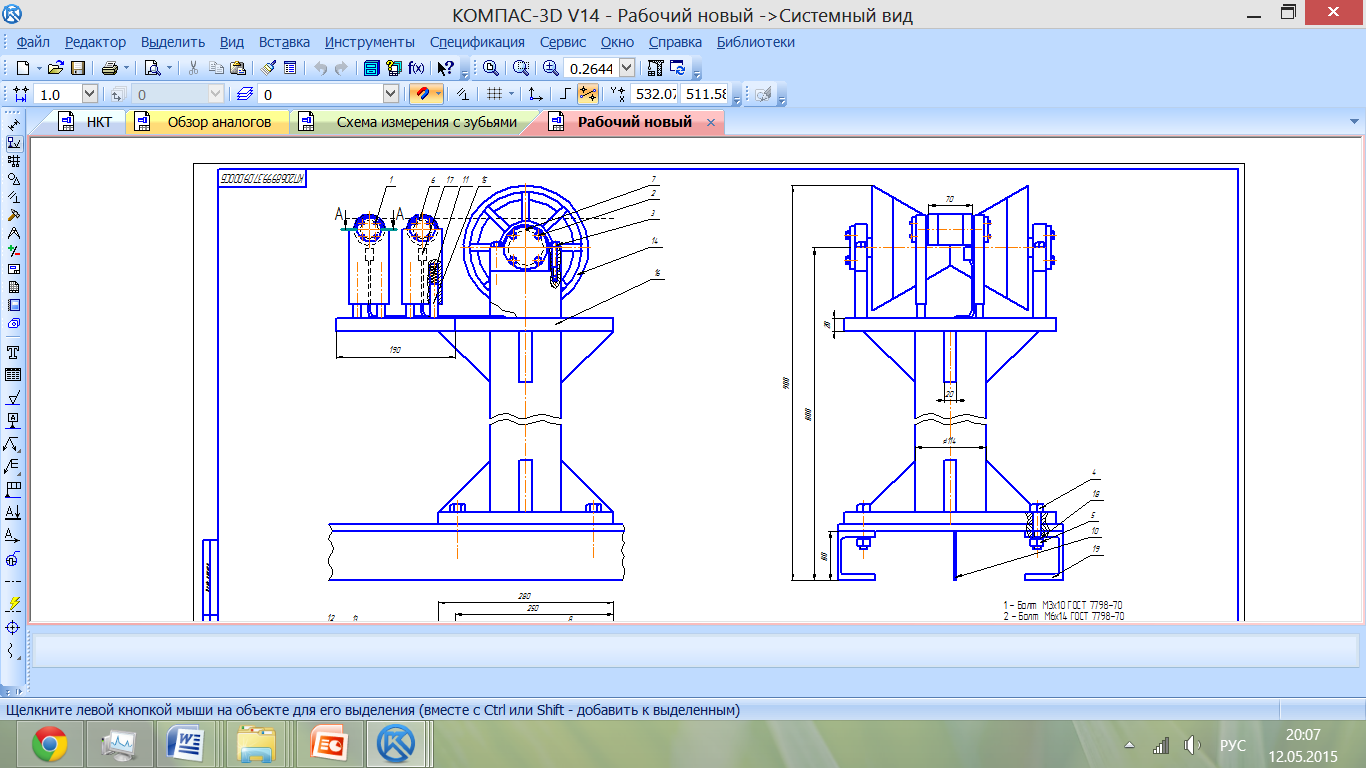Expand the view scale 1.0 dropdown
Screen dimensions: 1366x768
click(x=89, y=94)
